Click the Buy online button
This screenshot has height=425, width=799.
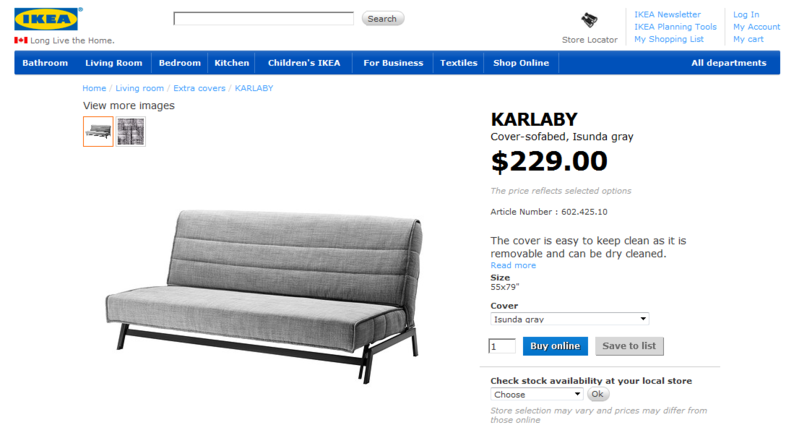pyautogui.click(x=555, y=346)
